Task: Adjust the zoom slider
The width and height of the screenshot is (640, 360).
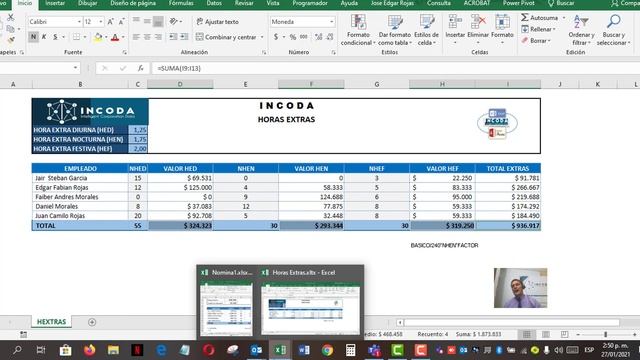Action: pyautogui.click(x=606, y=334)
